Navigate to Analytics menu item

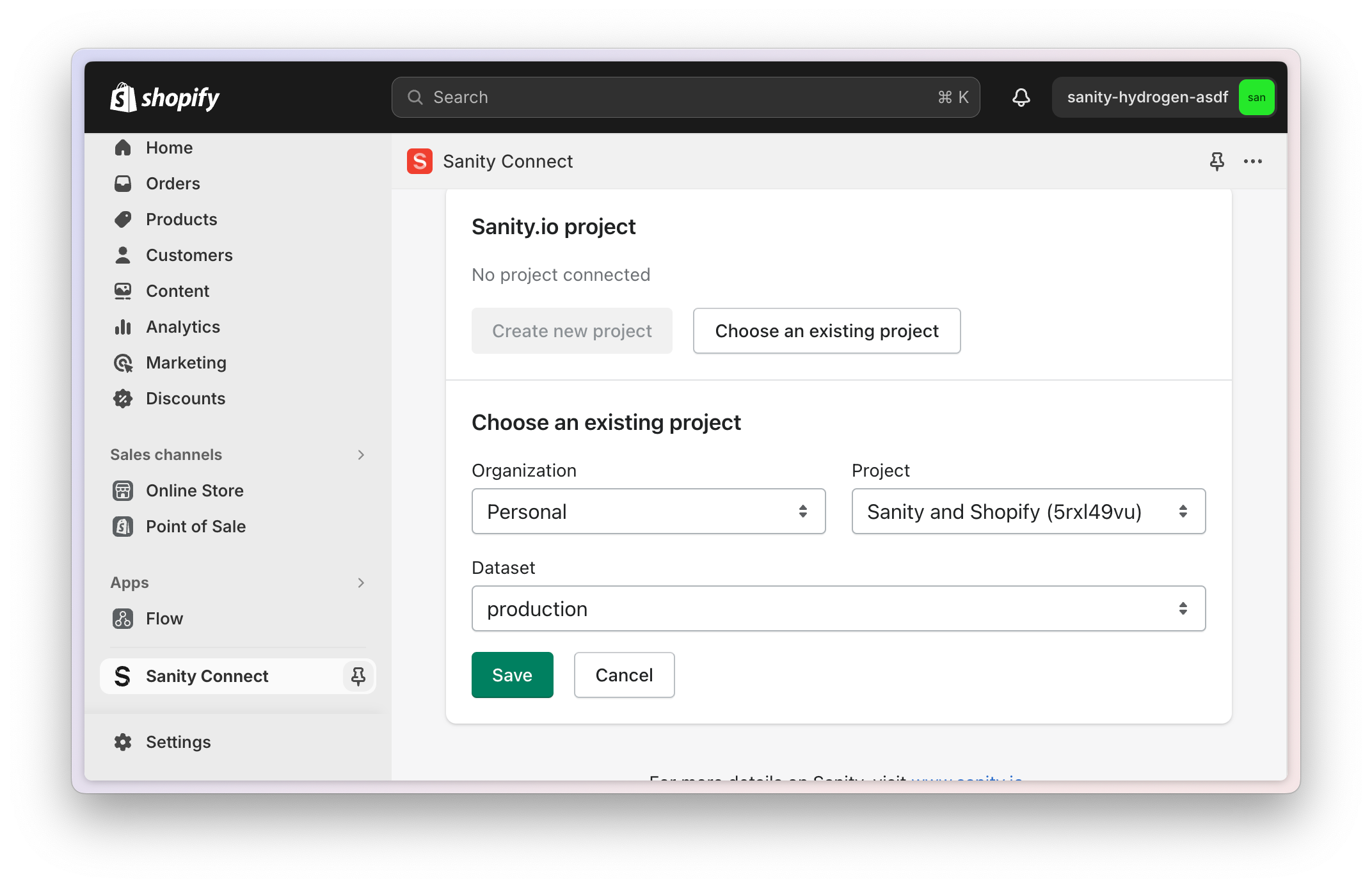pyautogui.click(x=184, y=327)
